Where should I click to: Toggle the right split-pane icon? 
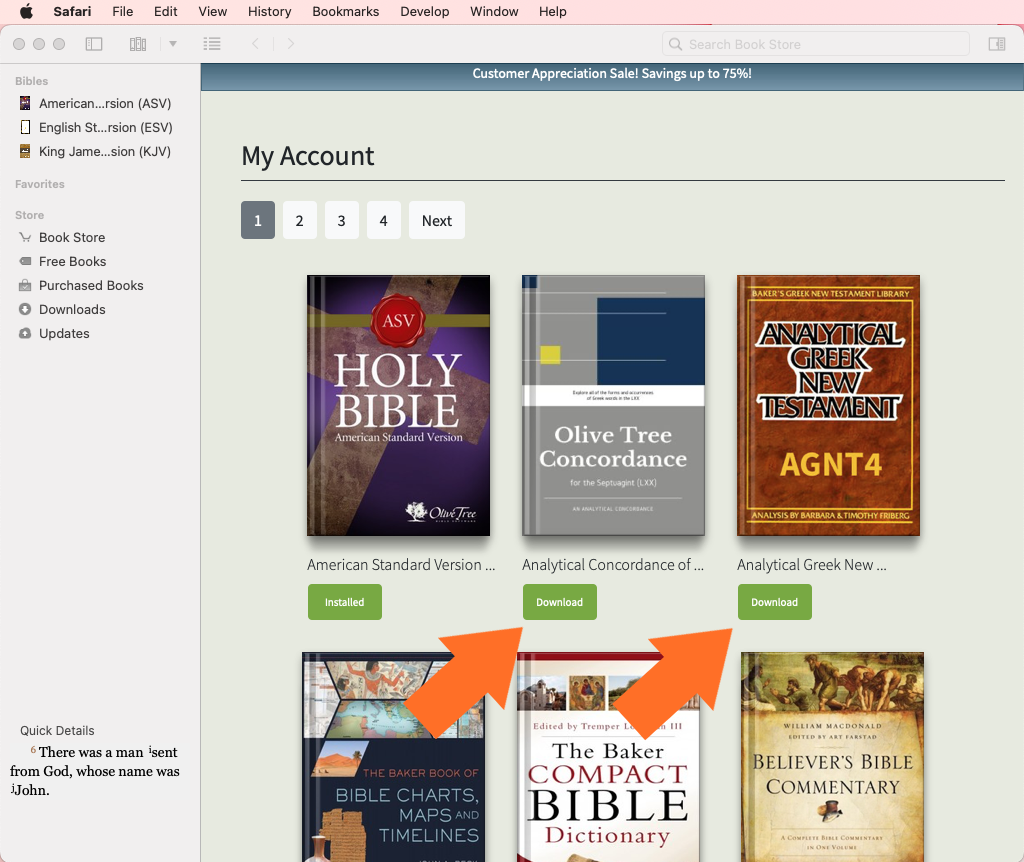pyautogui.click(x=997, y=44)
